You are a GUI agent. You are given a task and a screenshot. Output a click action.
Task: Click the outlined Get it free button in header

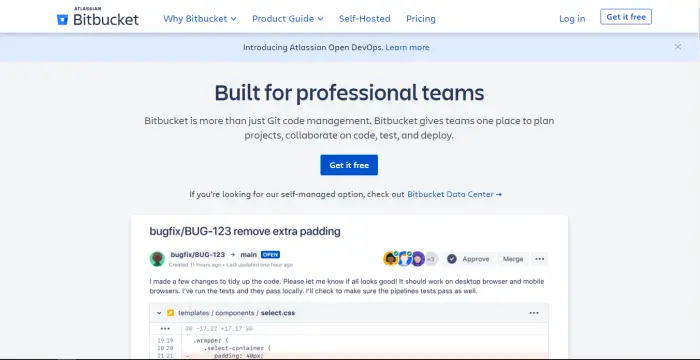625,17
